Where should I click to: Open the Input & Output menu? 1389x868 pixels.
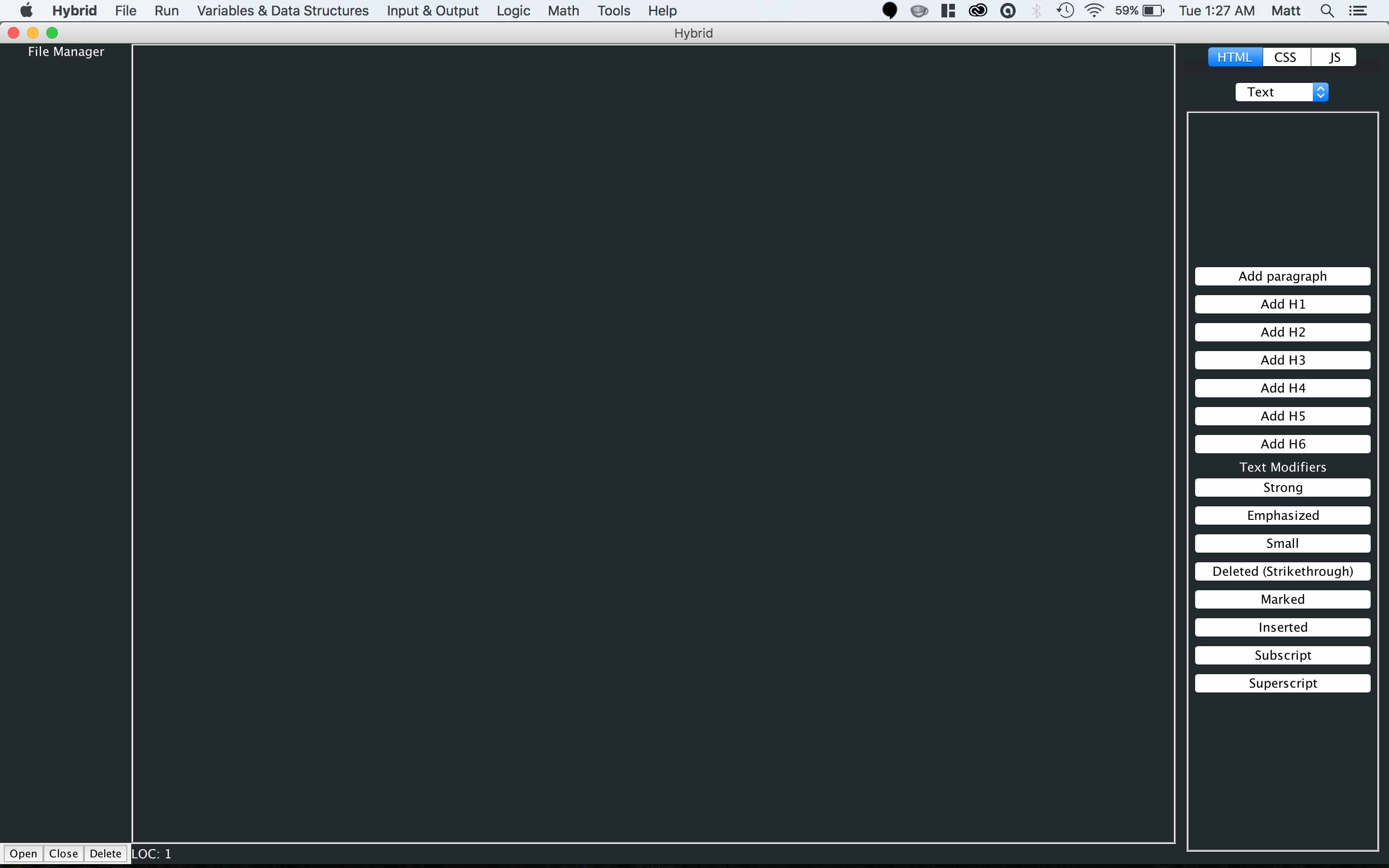(x=432, y=10)
